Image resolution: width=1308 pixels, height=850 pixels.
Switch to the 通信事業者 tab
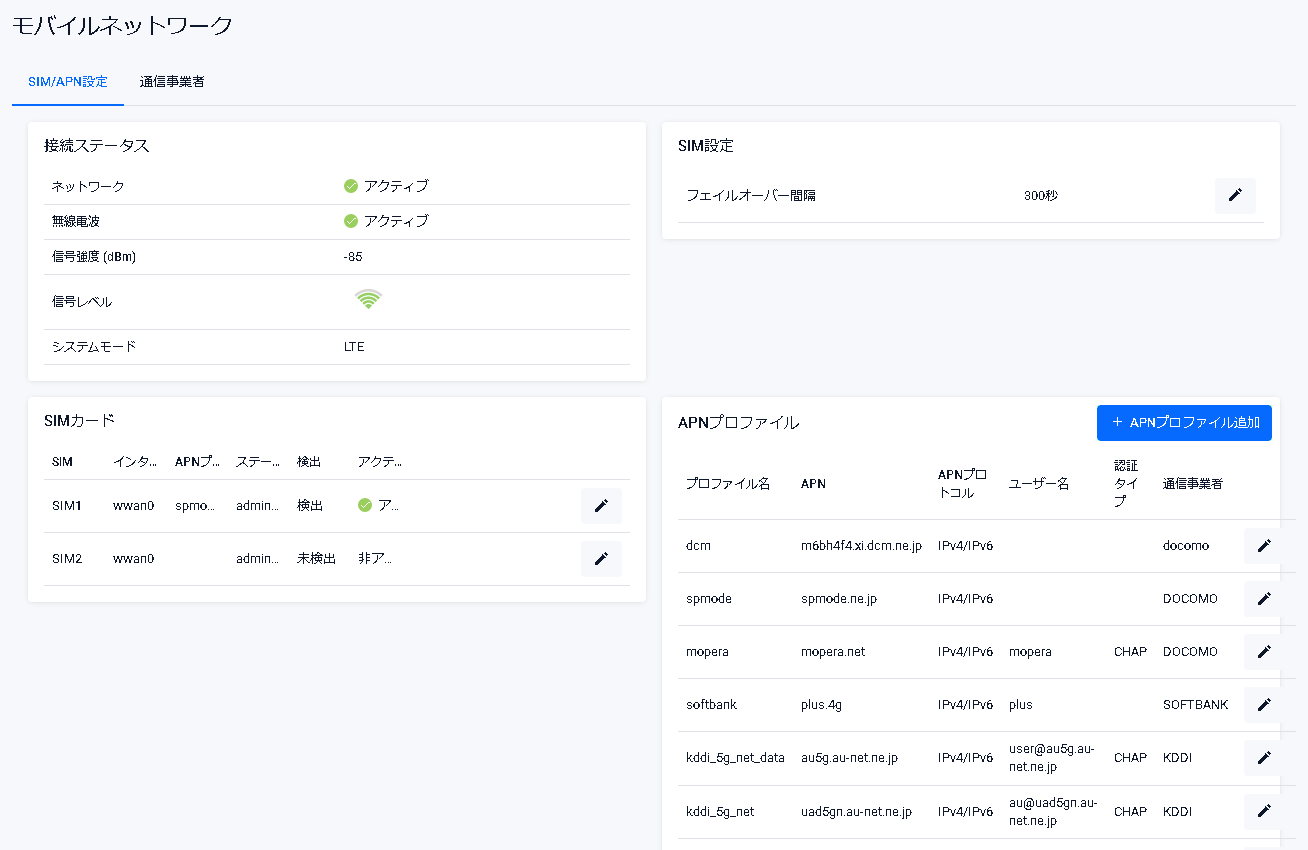[172, 82]
